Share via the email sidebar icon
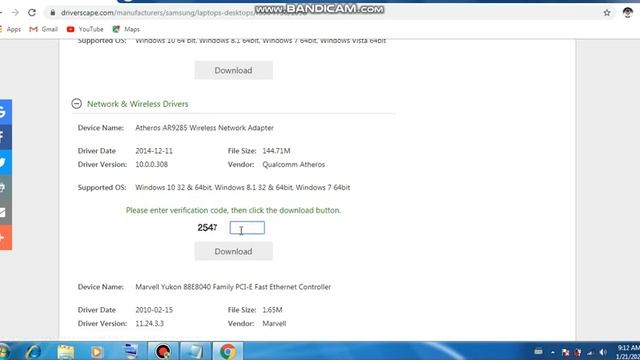 pyautogui.click(x=5, y=213)
